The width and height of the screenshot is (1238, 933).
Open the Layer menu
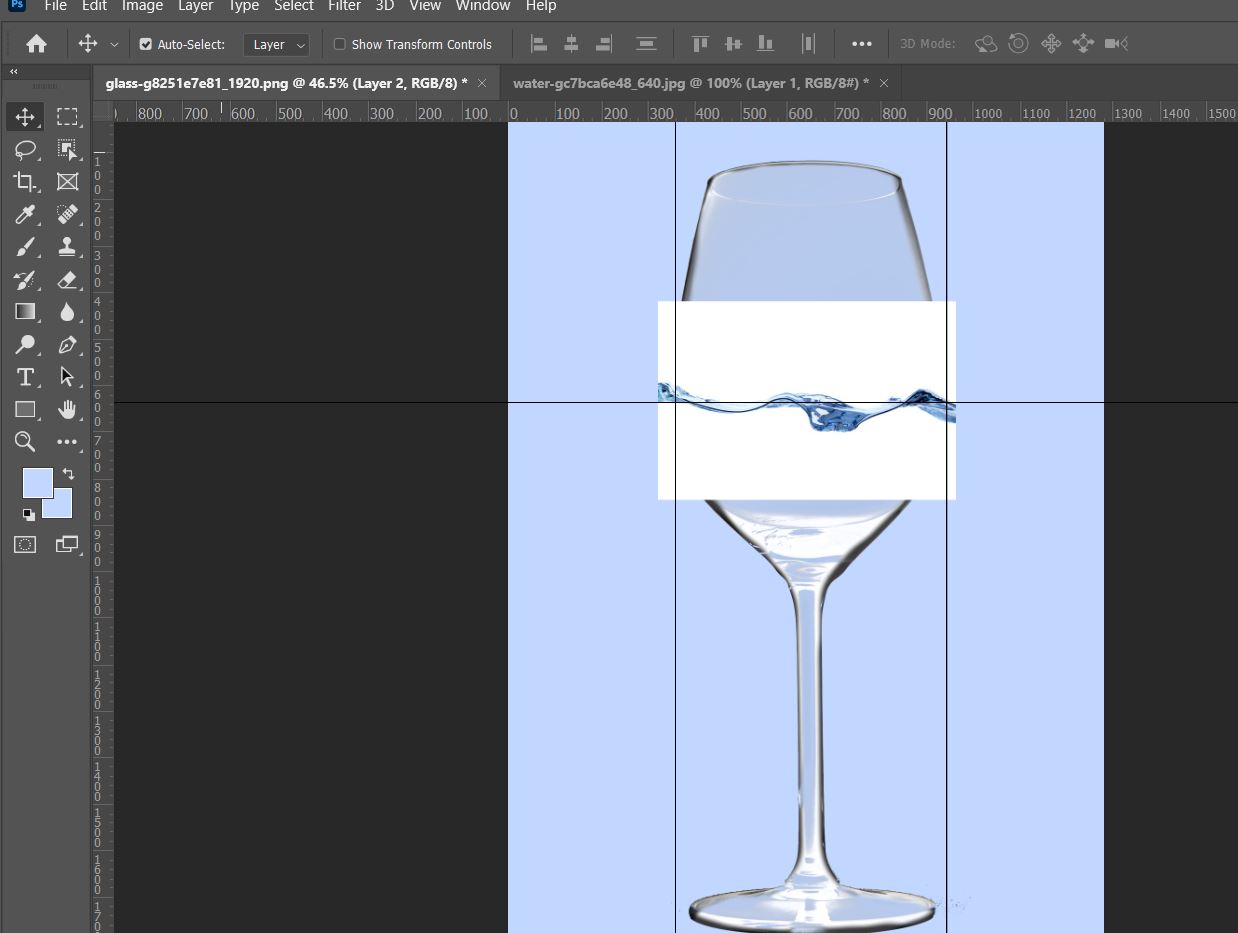[x=195, y=6]
